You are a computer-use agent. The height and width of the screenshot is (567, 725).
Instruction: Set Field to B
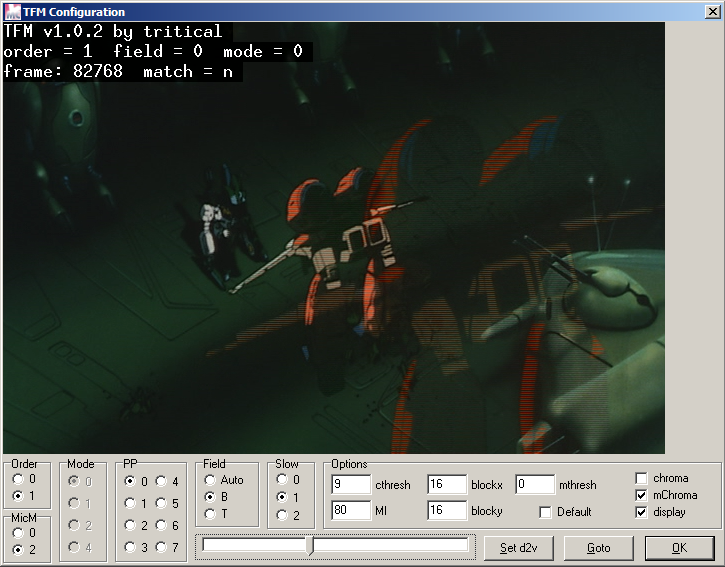210,497
